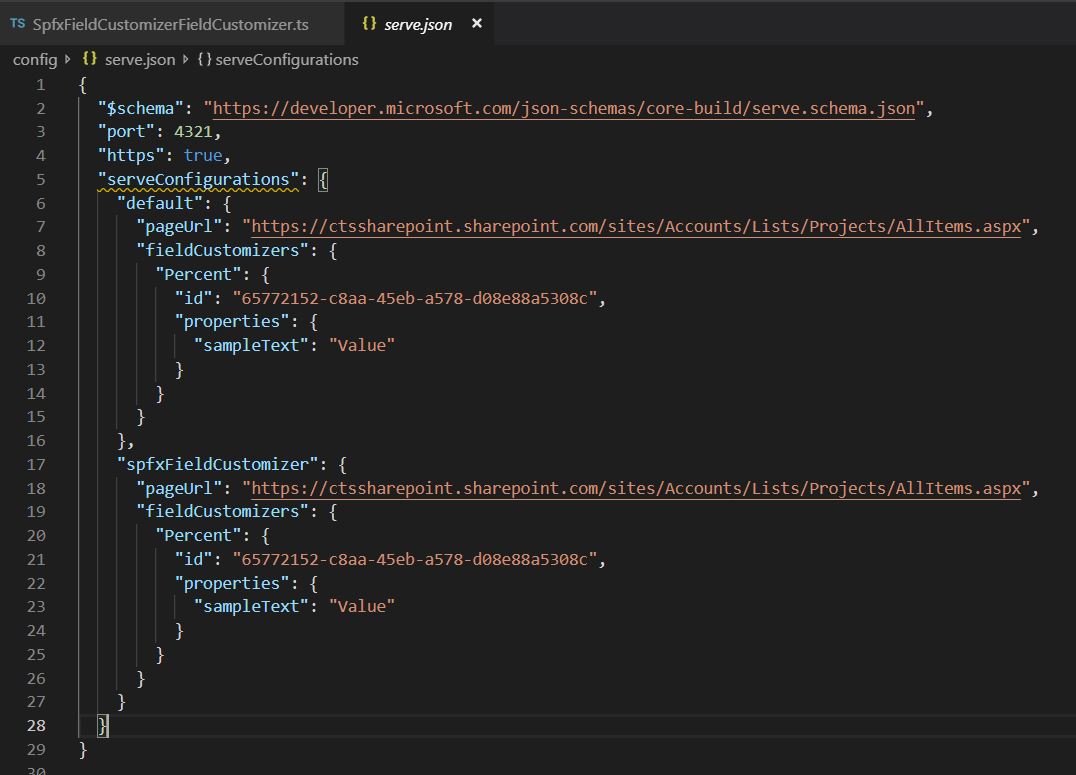Screen dimensions: 1076x775
Task: Click the "Percent" key on line 20
Action: tap(198, 535)
